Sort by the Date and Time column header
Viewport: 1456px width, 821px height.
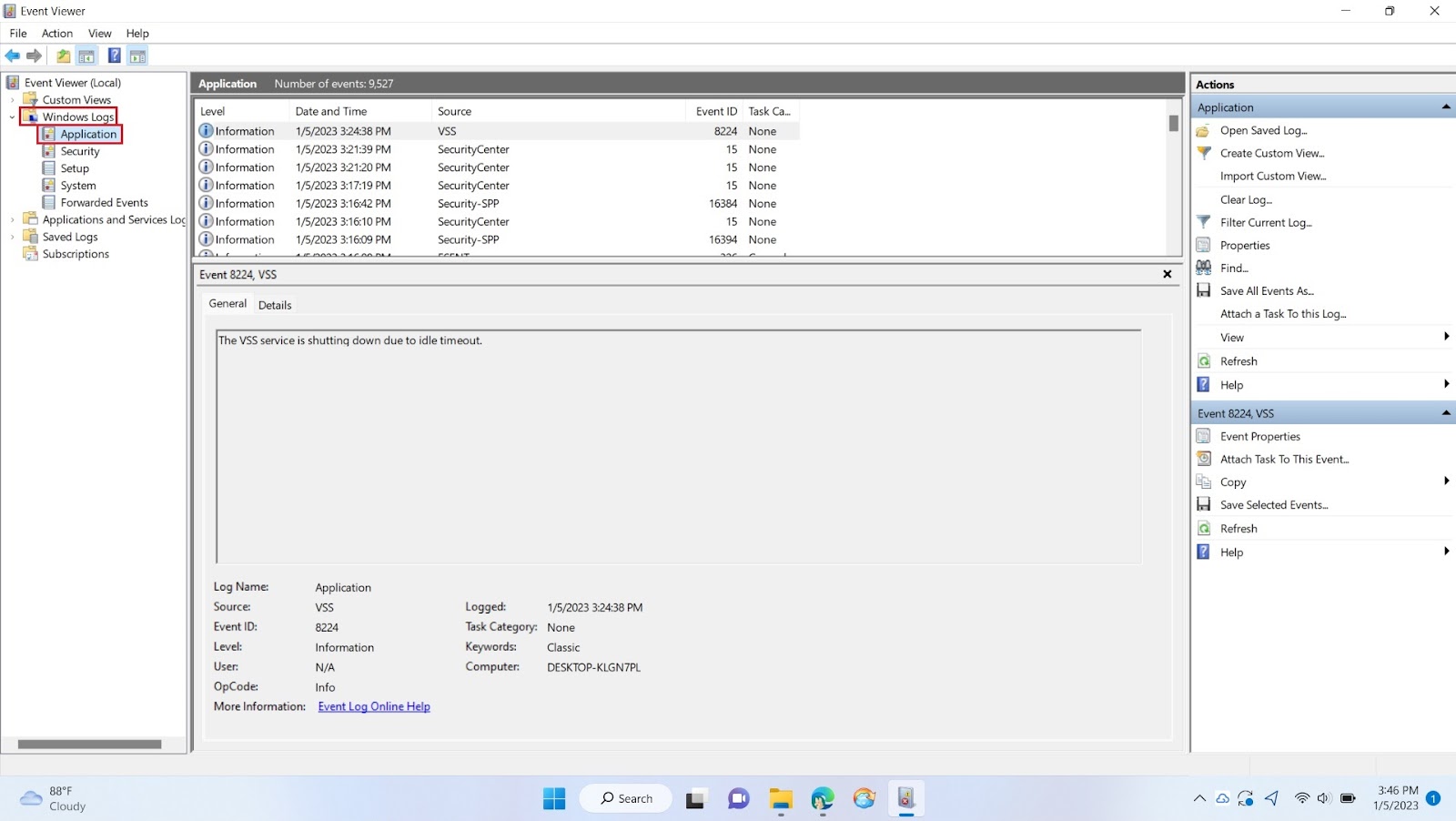(360, 111)
